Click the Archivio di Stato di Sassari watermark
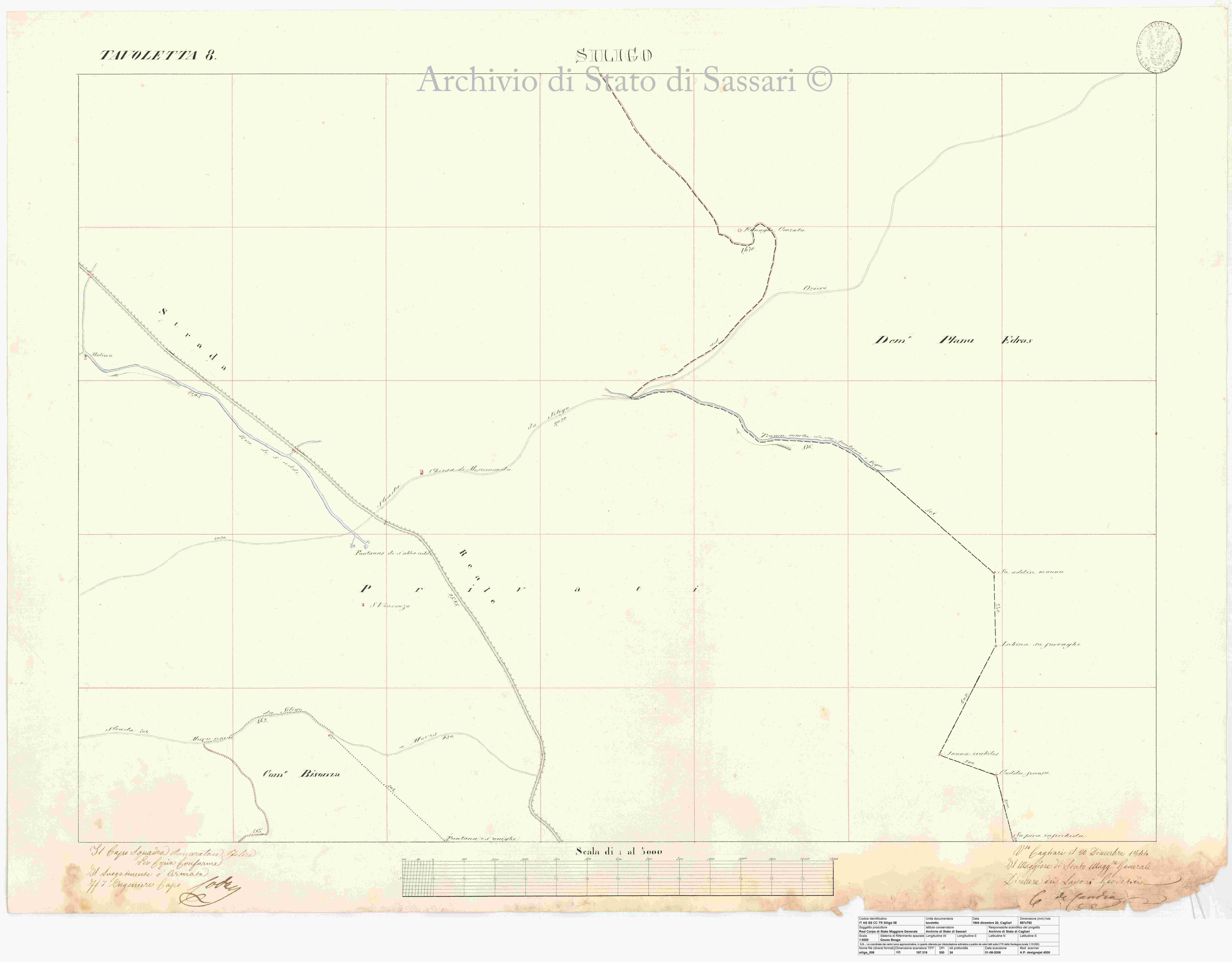 pyautogui.click(x=624, y=81)
